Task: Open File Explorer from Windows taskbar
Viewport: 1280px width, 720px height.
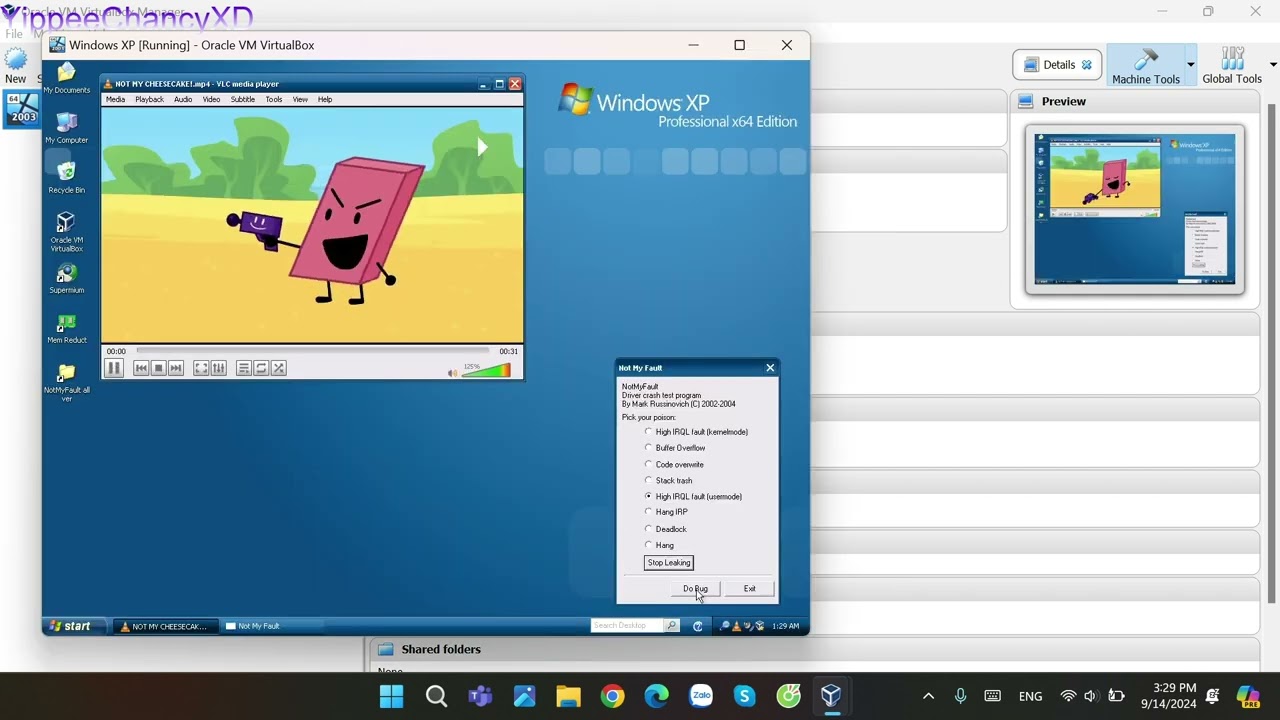Action: coord(568,696)
